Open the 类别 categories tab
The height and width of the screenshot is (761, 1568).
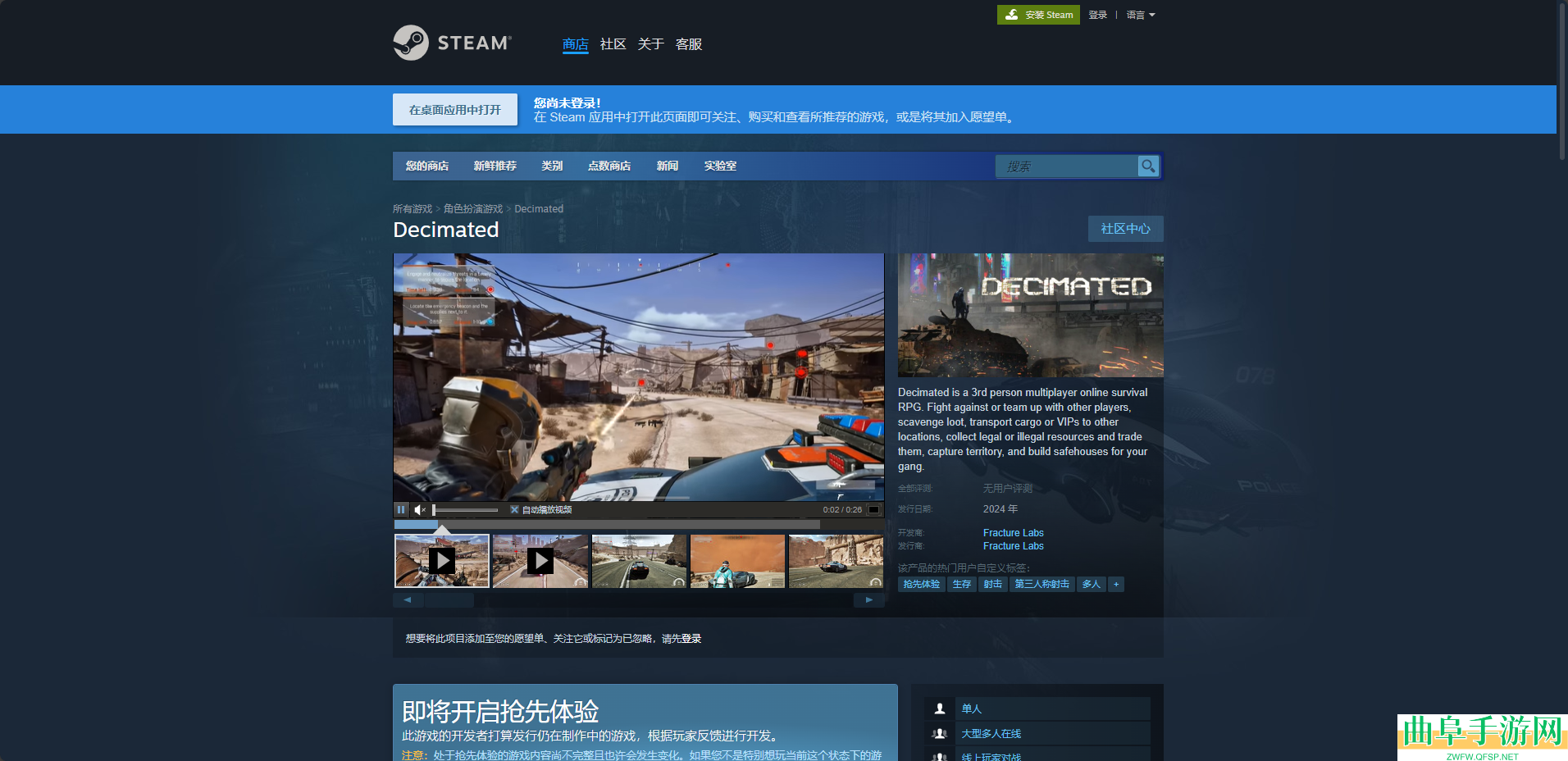click(552, 166)
